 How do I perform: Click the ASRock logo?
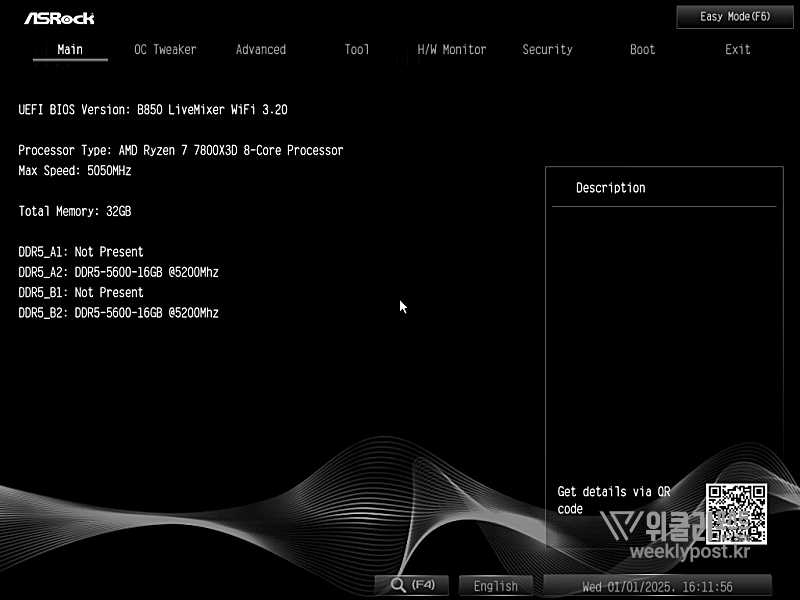[59, 18]
